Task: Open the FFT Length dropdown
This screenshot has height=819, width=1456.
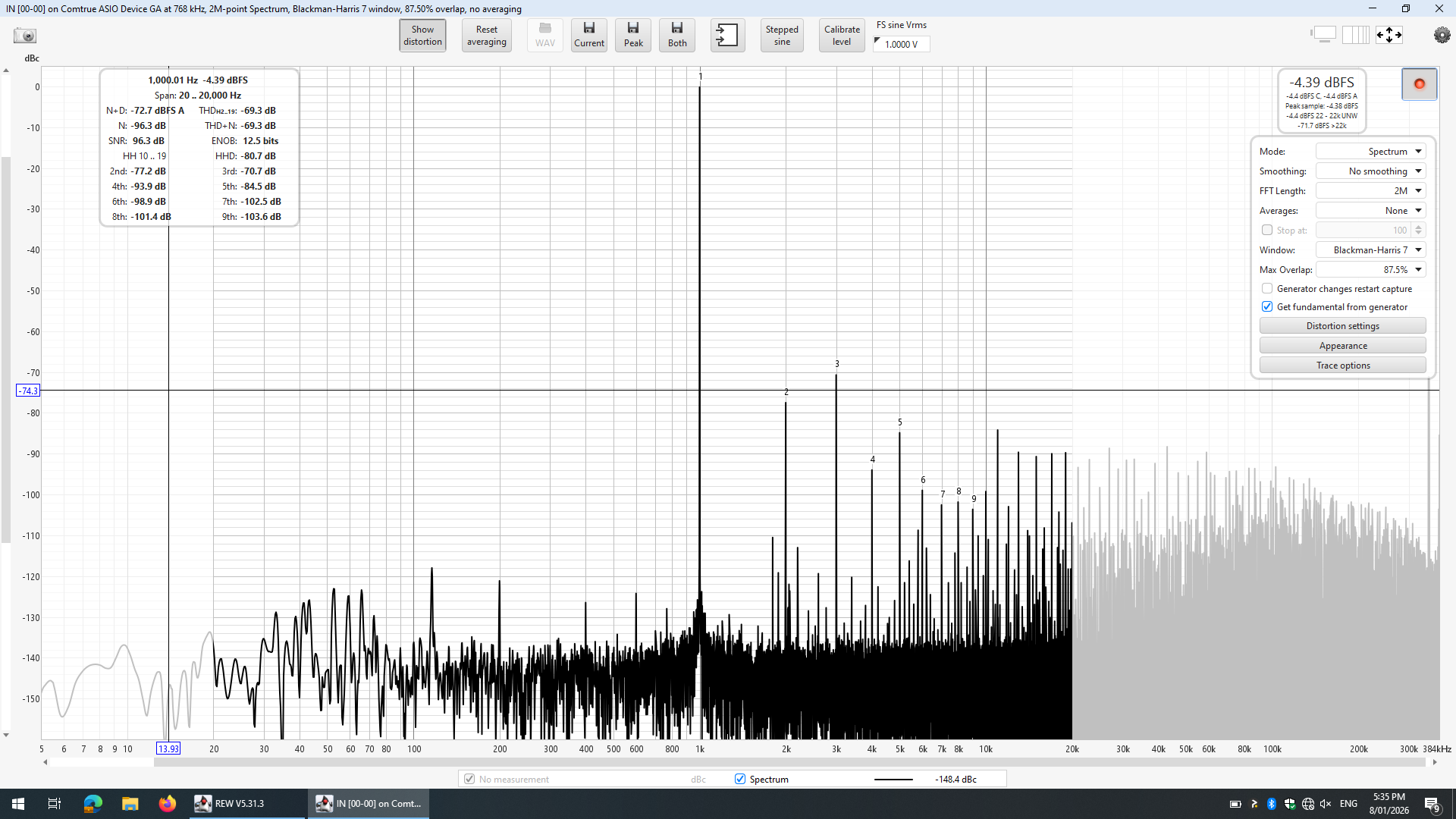Action: tap(1370, 191)
